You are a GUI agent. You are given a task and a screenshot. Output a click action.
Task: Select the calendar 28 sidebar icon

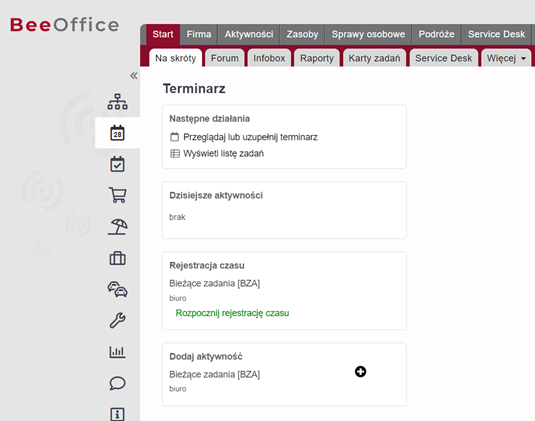point(117,133)
